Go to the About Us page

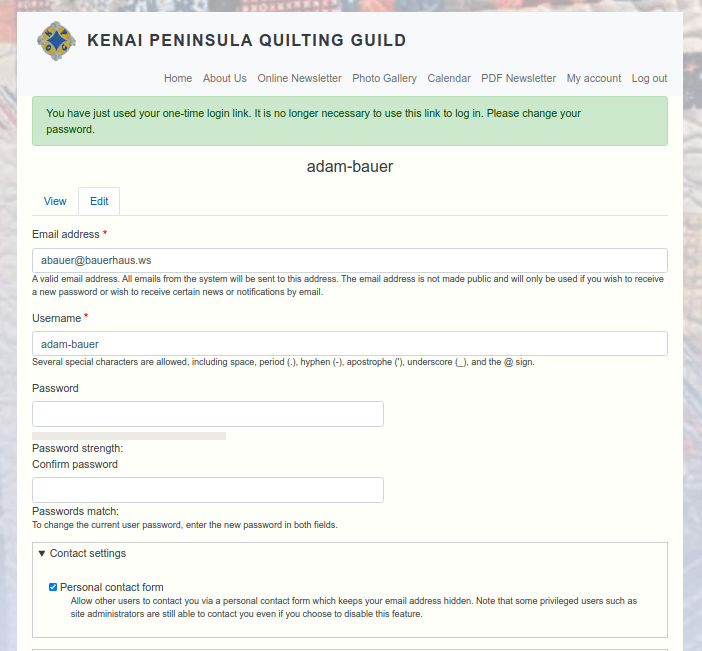[x=224, y=78]
